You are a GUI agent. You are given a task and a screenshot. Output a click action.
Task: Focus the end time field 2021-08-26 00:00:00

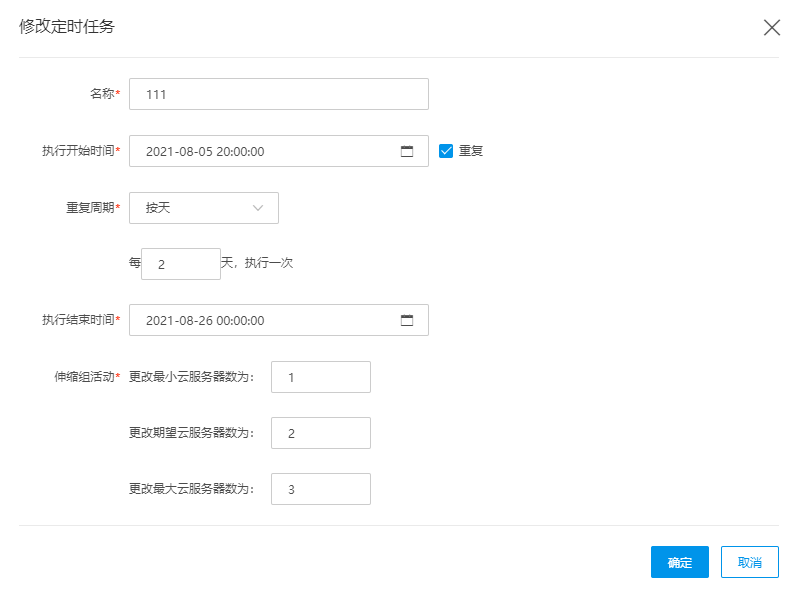coord(279,320)
